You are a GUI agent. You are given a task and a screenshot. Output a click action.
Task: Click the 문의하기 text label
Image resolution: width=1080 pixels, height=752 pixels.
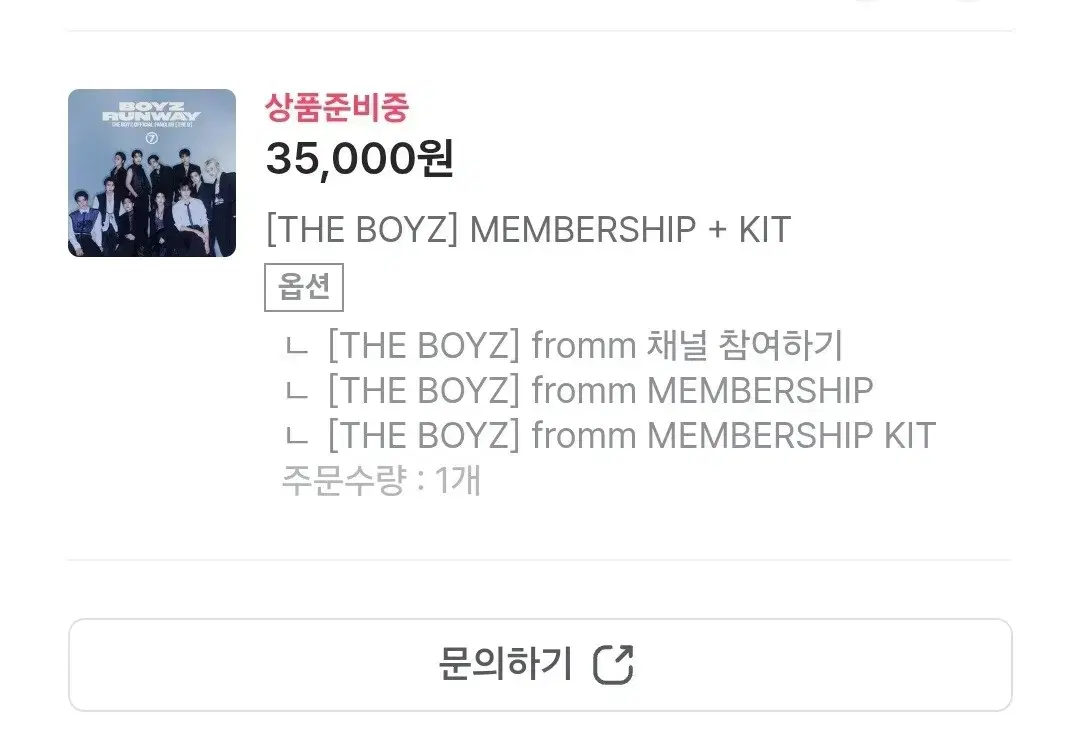point(506,665)
